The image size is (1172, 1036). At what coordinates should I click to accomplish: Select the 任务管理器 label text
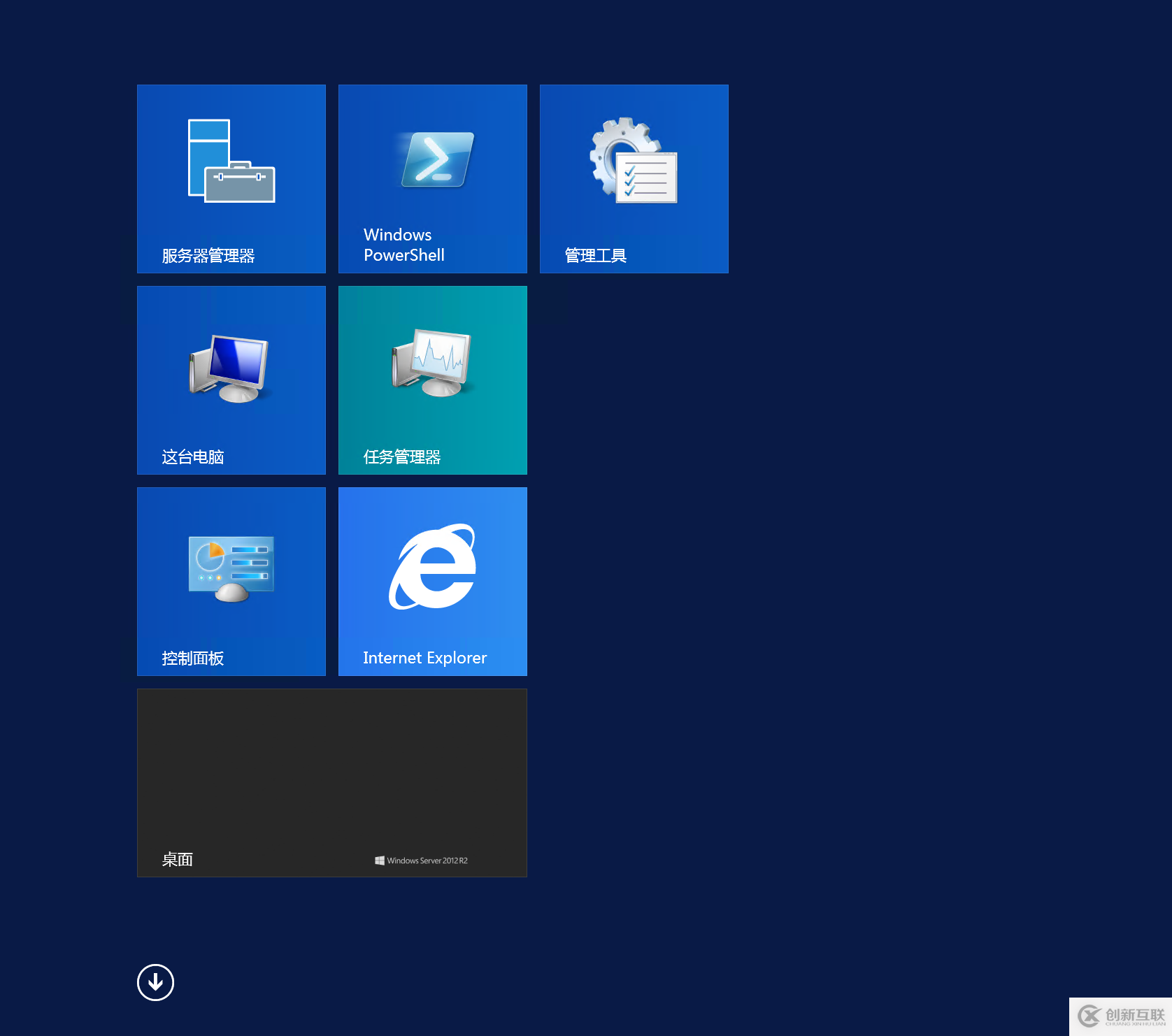402,457
